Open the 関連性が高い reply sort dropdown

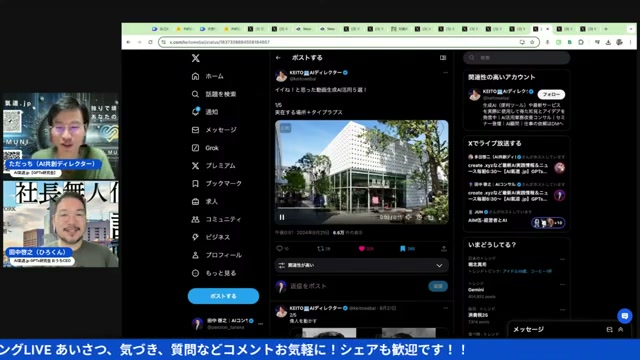(362, 265)
